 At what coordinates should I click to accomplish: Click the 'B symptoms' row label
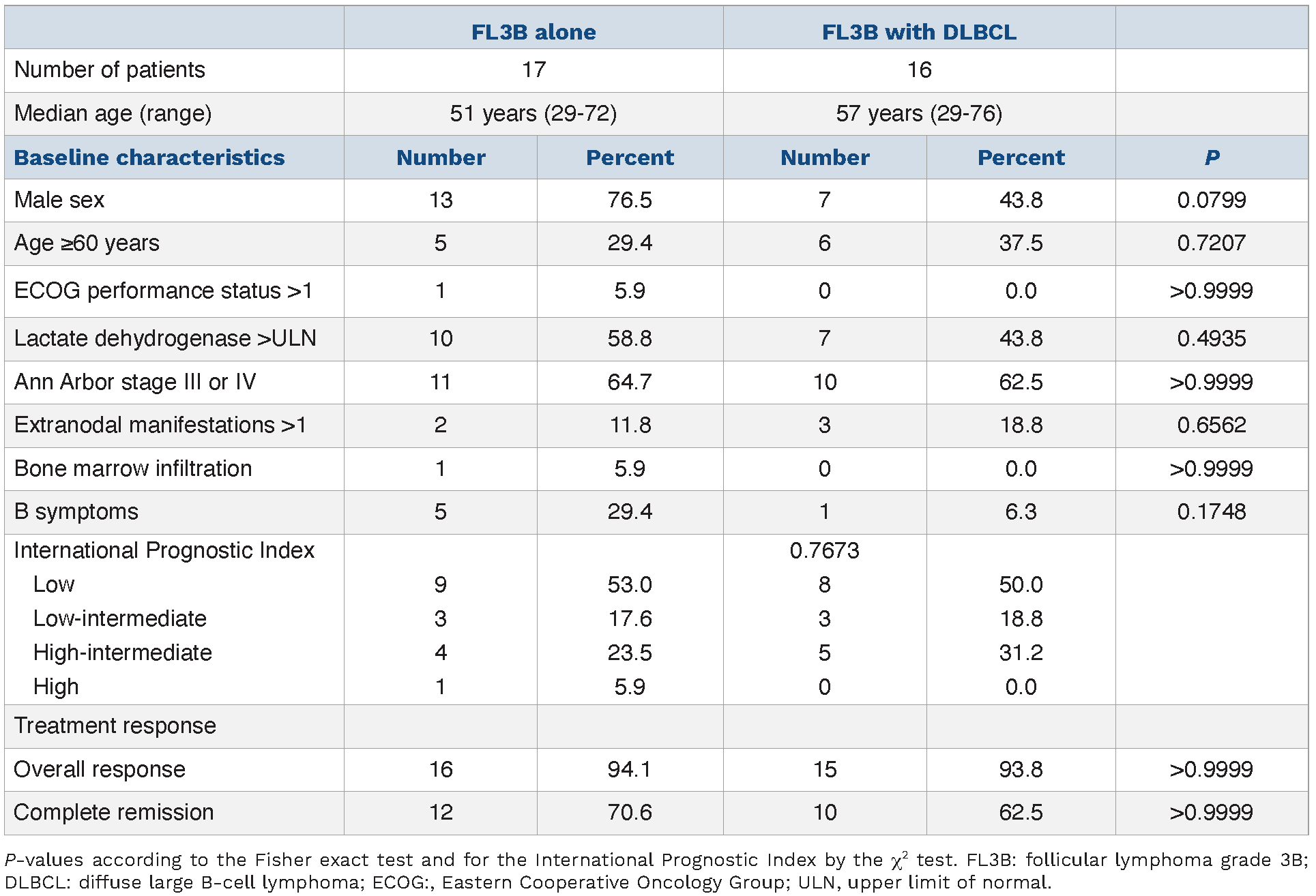[76, 511]
